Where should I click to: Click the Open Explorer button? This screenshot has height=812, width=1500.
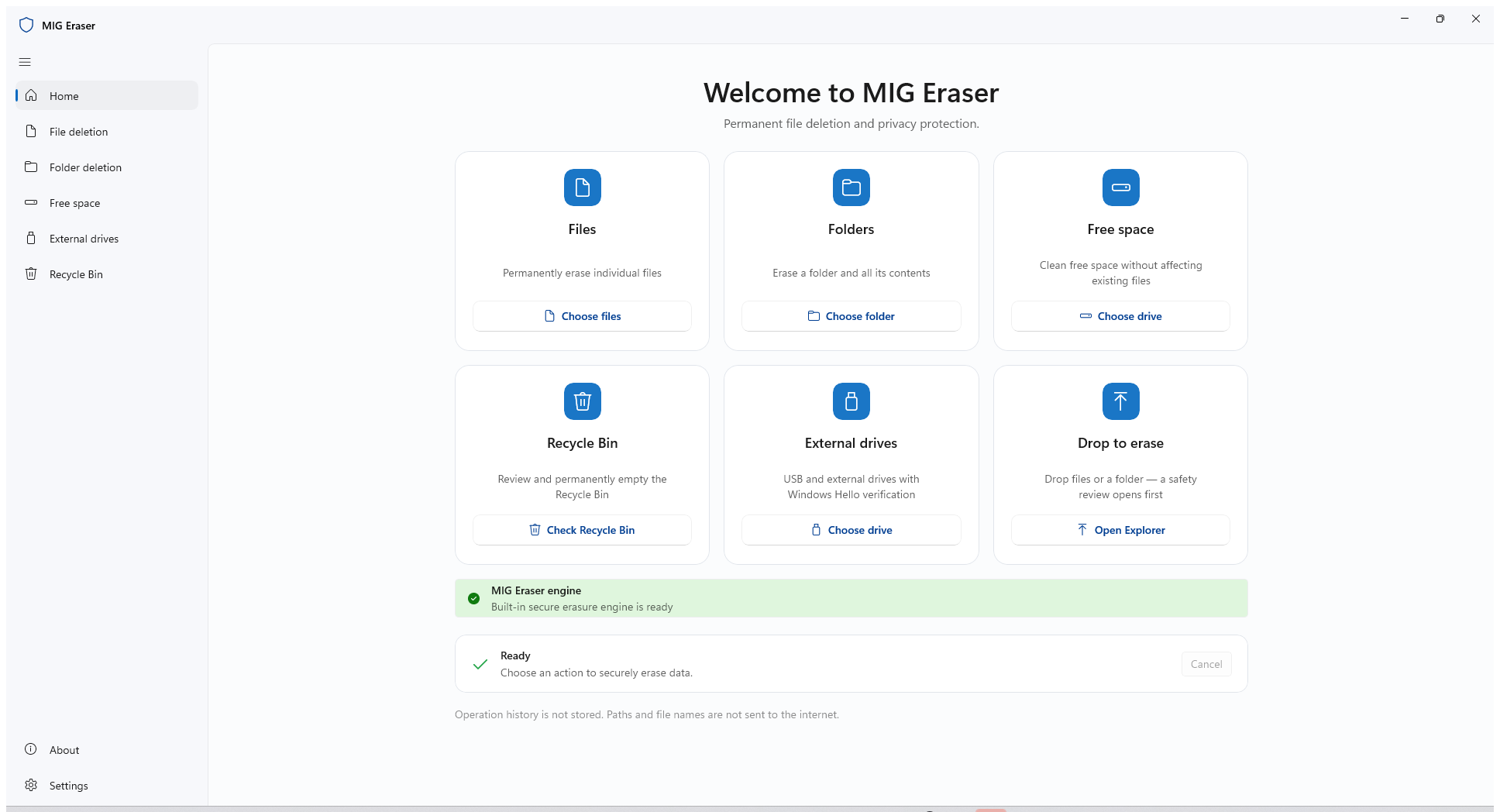coord(1120,530)
